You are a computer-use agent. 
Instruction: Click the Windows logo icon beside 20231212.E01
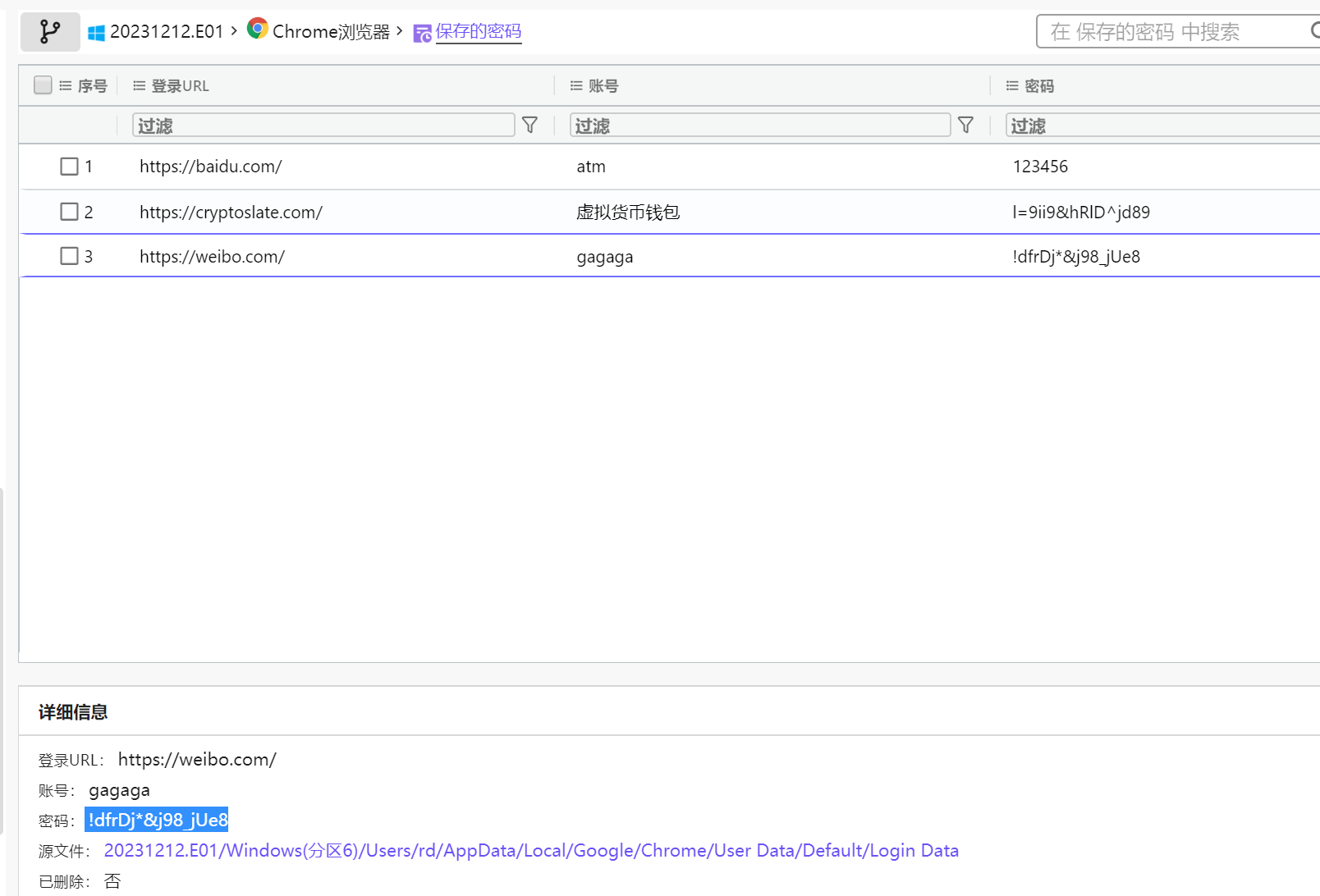96,33
